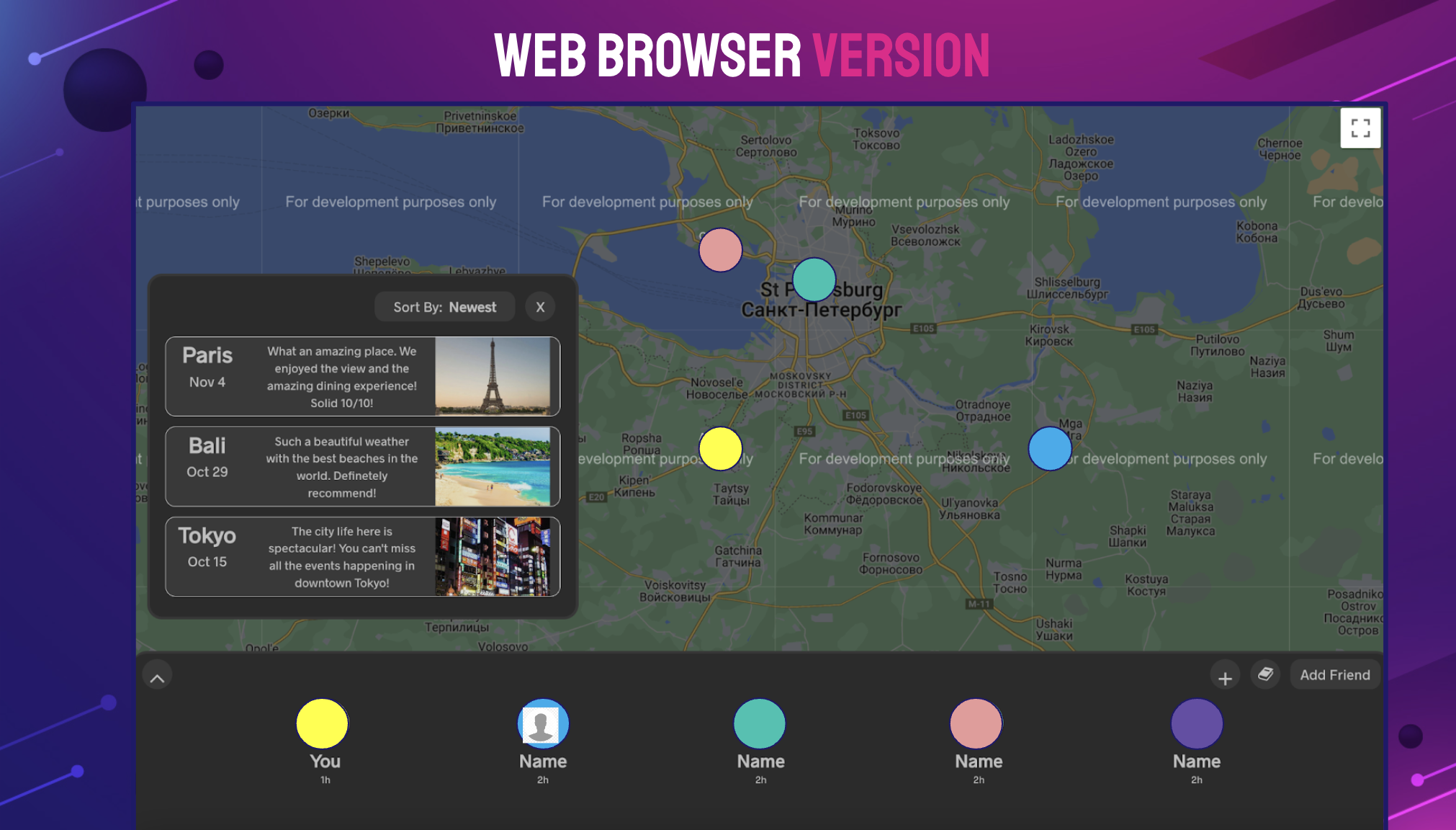Click the yellow map marker
Screen dimensions: 1456x830
click(x=720, y=448)
